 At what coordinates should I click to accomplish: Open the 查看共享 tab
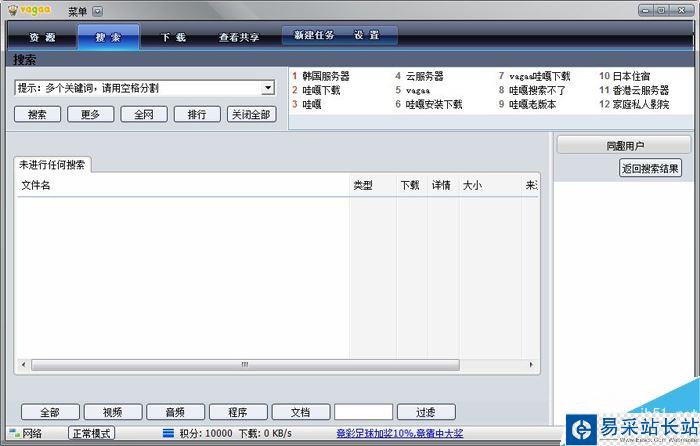(239, 38)
